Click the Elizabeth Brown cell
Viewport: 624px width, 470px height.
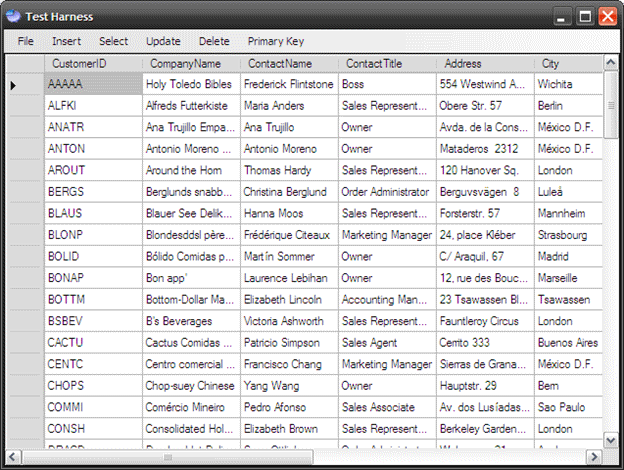point(289,428)
